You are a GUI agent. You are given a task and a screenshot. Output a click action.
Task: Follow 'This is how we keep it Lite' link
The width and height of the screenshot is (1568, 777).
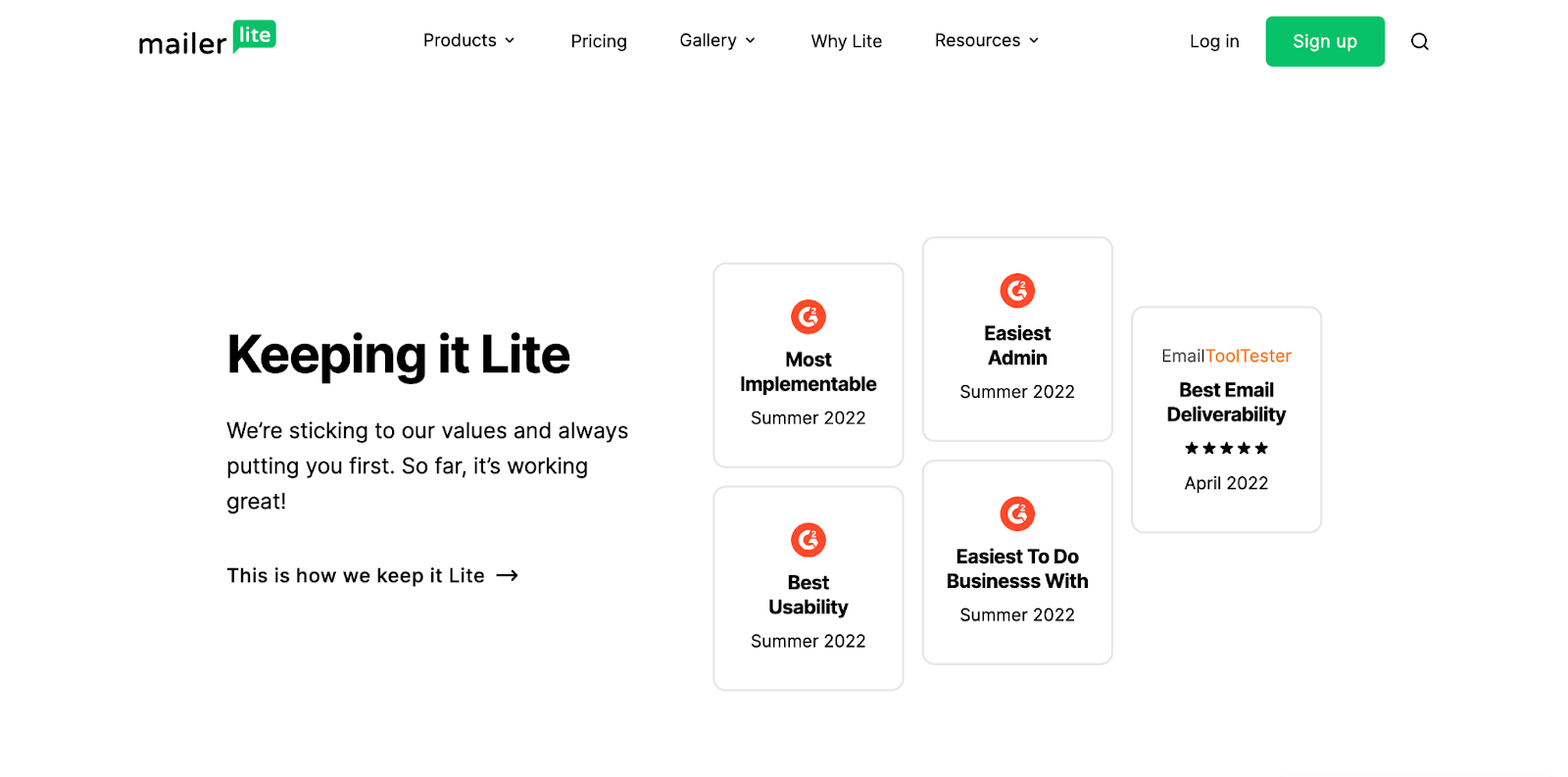tap(356, 575)
